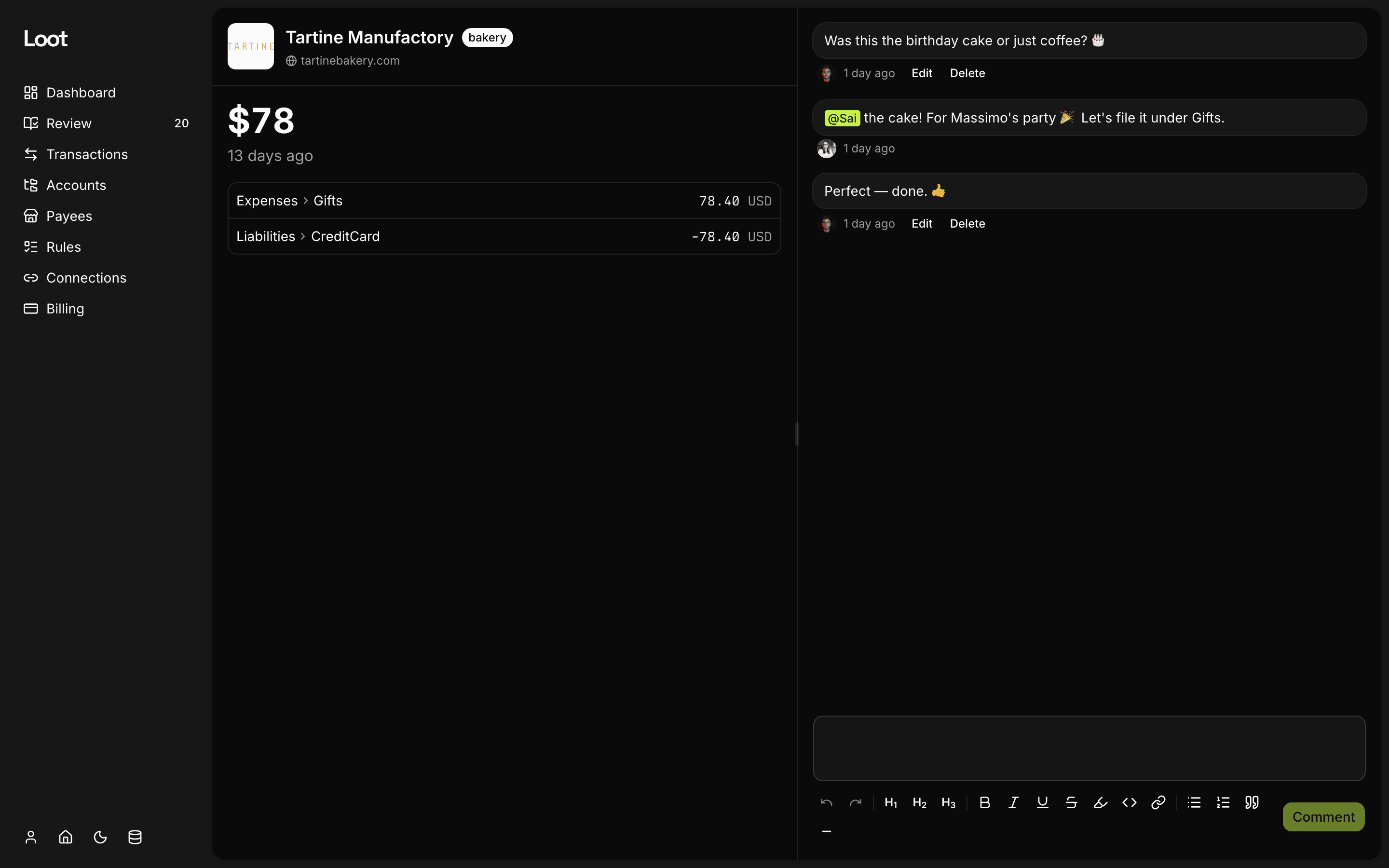Screen dimensions: 1389x868
Task: Redo the edit in the comment editor
Action: [855, 802]
